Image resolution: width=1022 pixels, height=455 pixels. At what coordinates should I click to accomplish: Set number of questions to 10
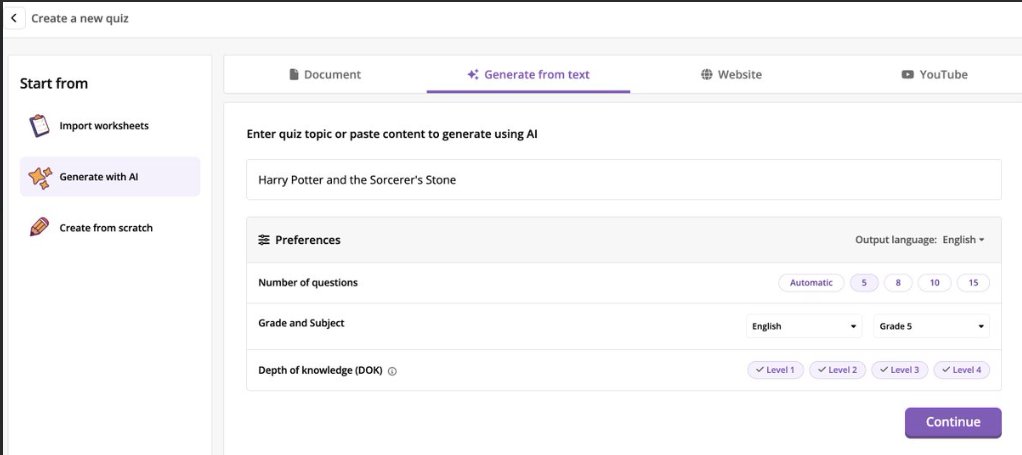(x=935, y=283)
